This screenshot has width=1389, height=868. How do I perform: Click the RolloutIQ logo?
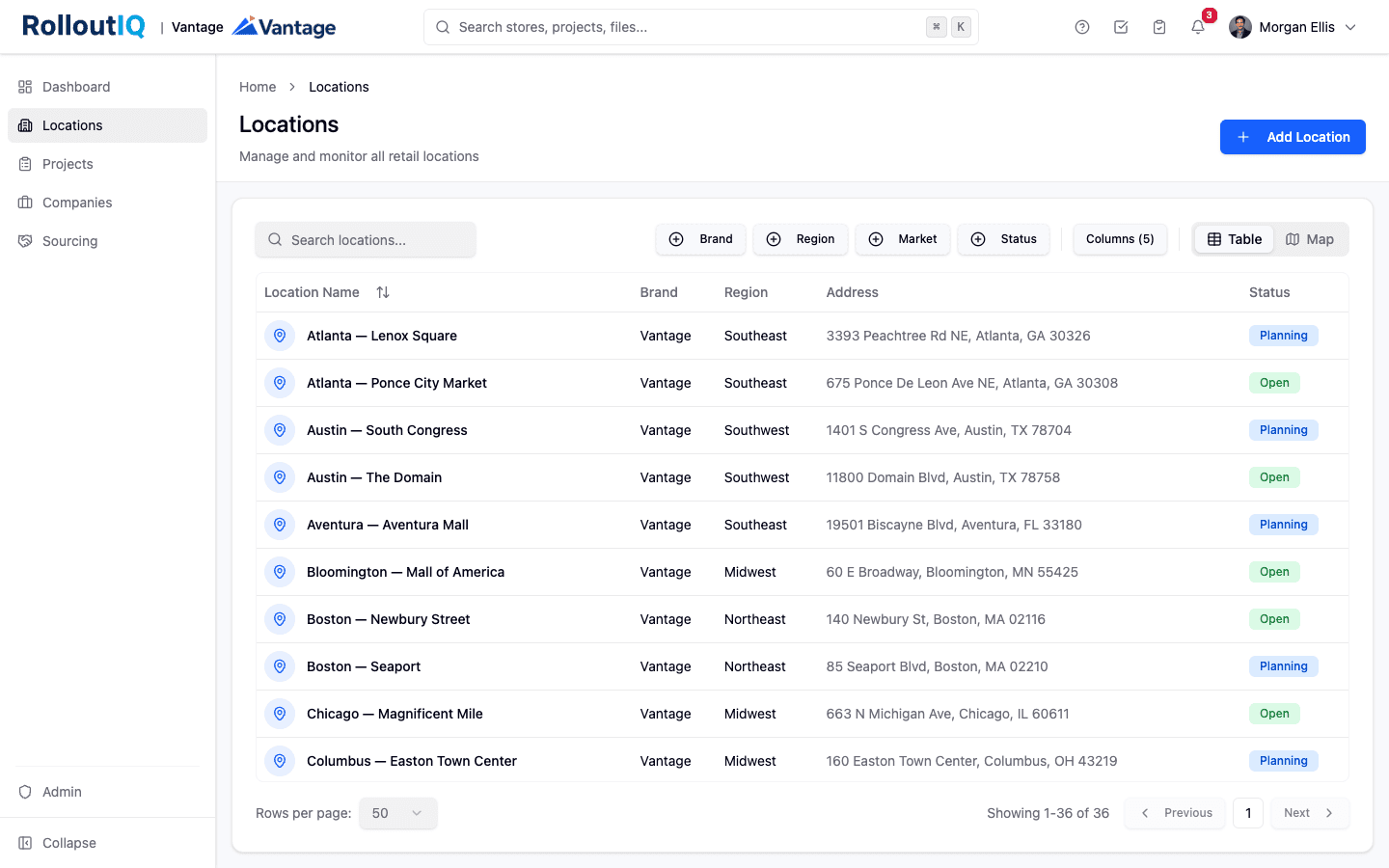[x=84, y=26]
